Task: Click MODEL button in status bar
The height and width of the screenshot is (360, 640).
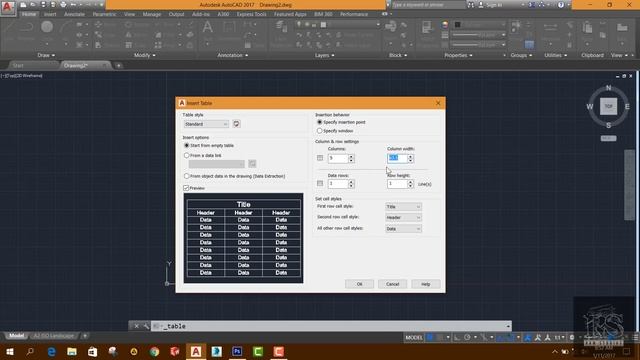Action: tap(413, 337)
